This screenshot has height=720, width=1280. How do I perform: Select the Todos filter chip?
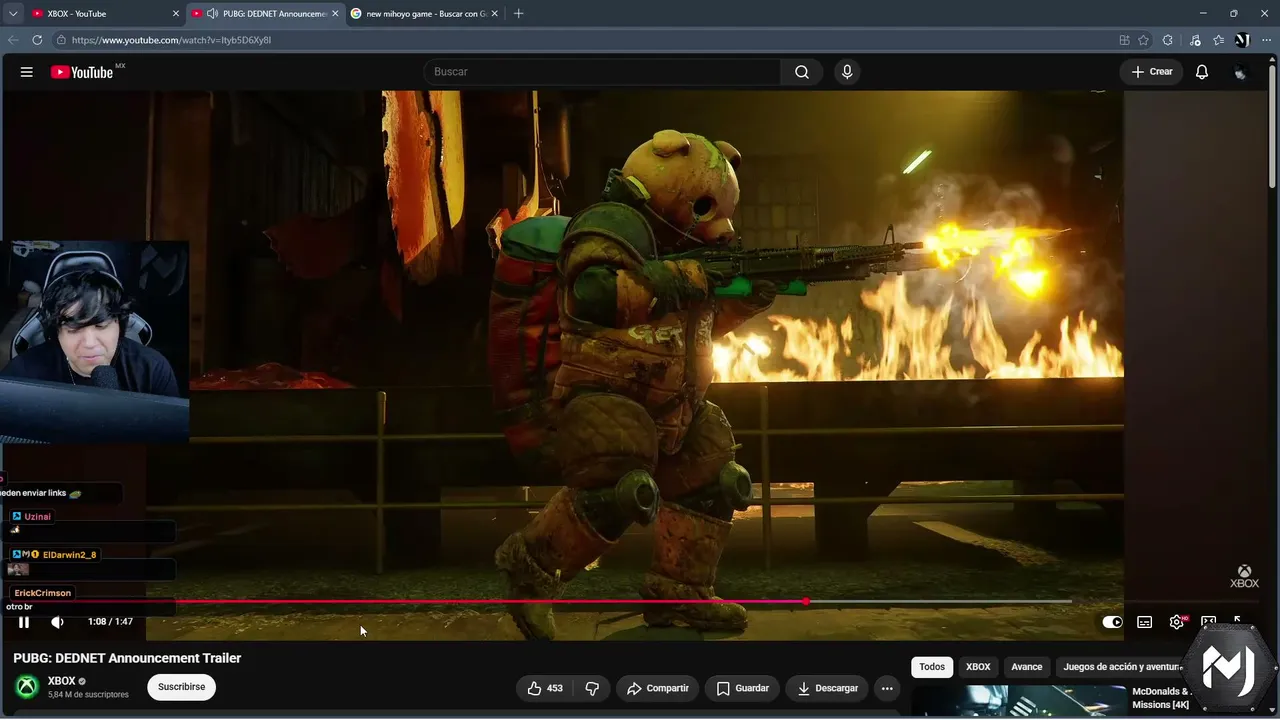pyautogui.click(x=932, y=667)
